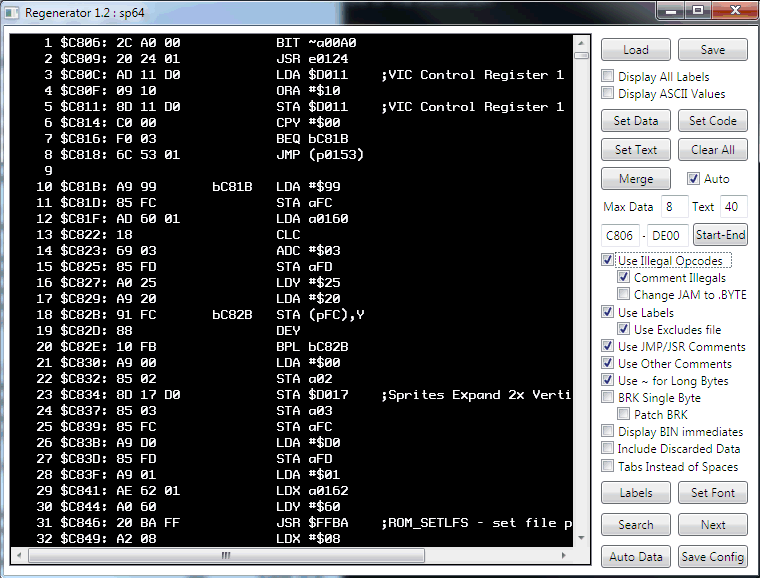The height and width of the screenshot is (578, 760).
Task: Click horizontal scrollbar right arrow
Action: pos(565,554)
